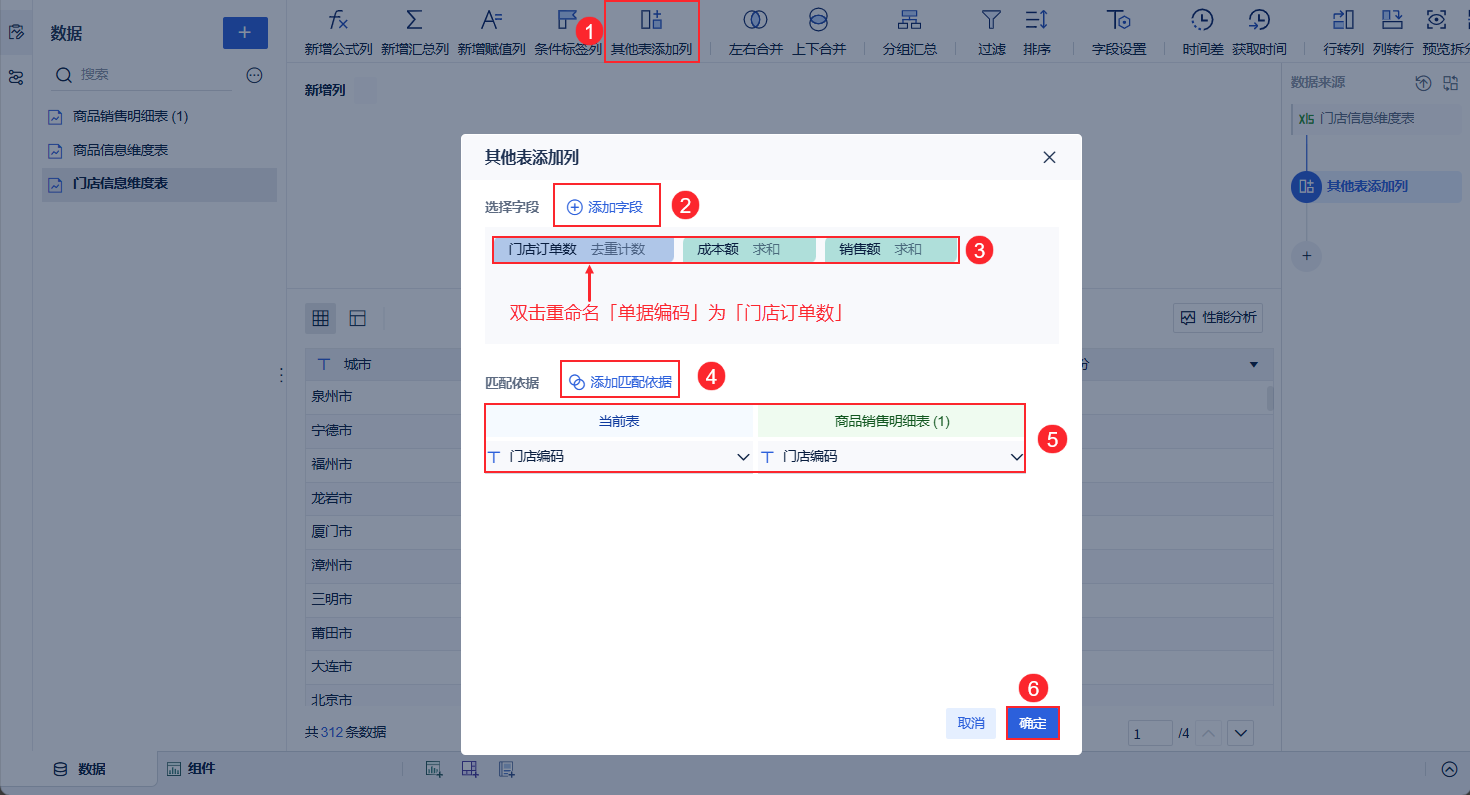The width and height of the screenshot is (1470, 795).
Task: Expand the bottom bar chevron icon
Action: (1449, 769)
